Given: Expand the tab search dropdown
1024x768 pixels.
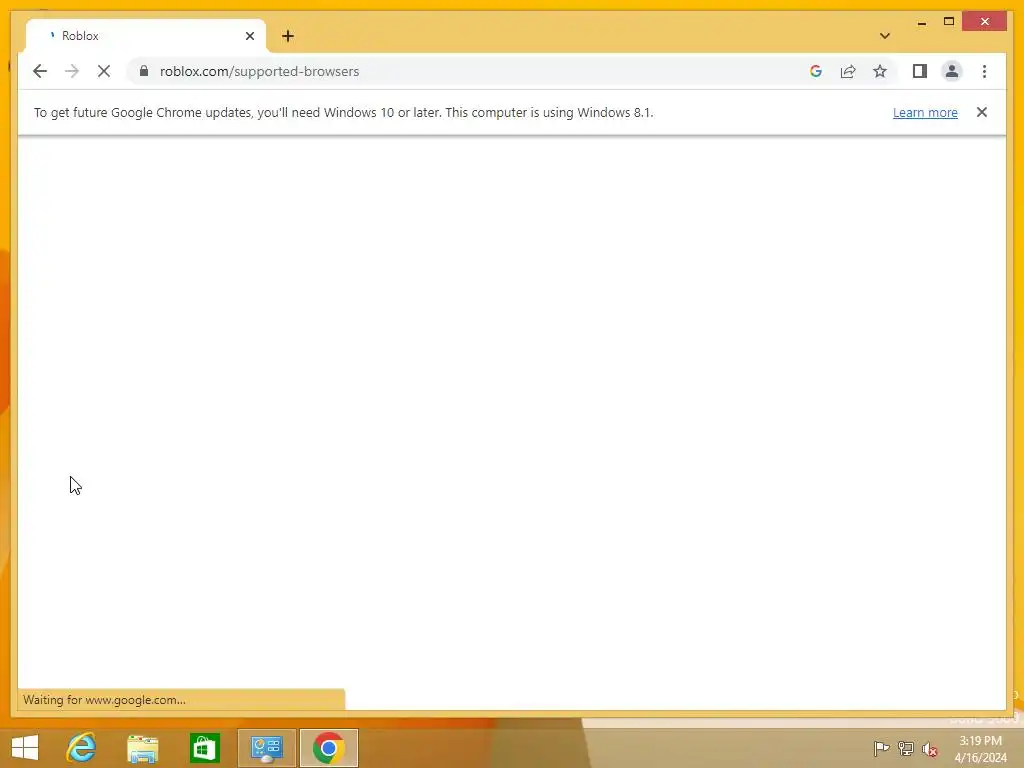Looking at the screenshot, I should click(885, 36).
